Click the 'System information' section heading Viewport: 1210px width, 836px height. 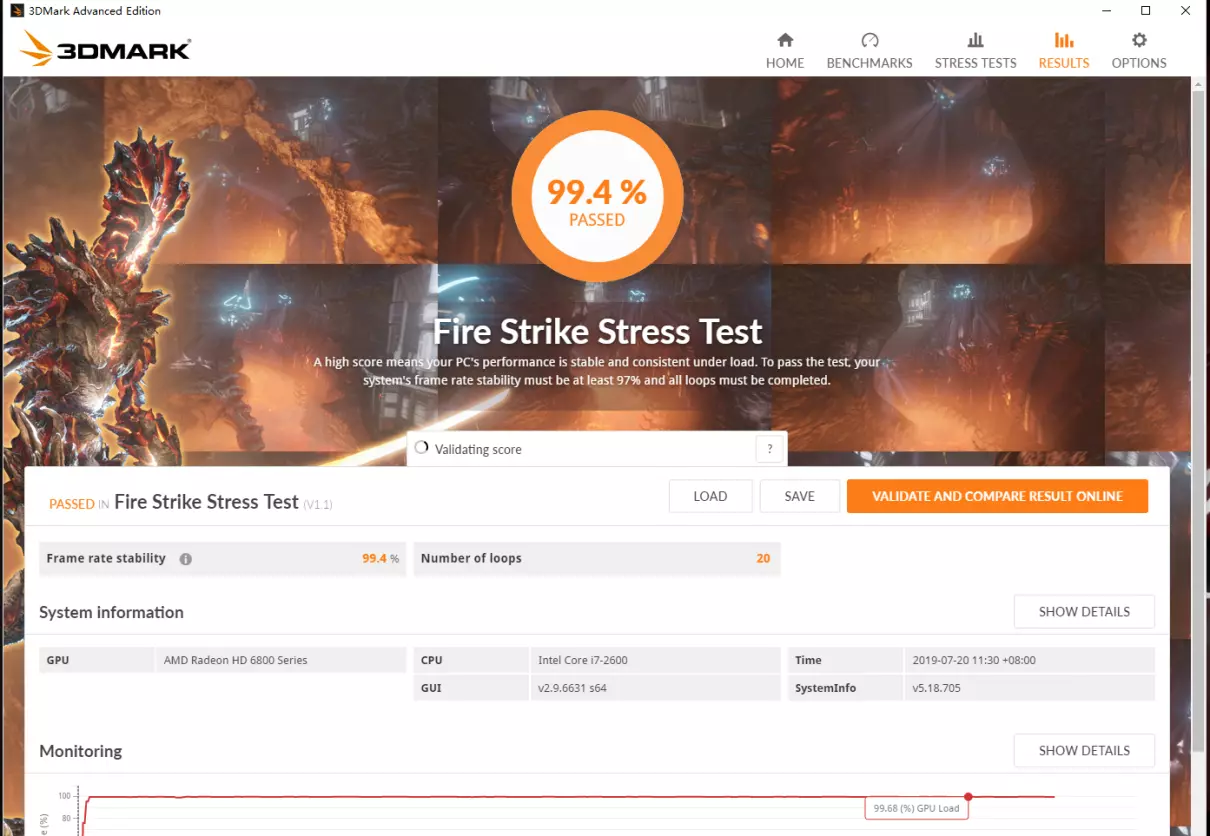click(111, 612)
